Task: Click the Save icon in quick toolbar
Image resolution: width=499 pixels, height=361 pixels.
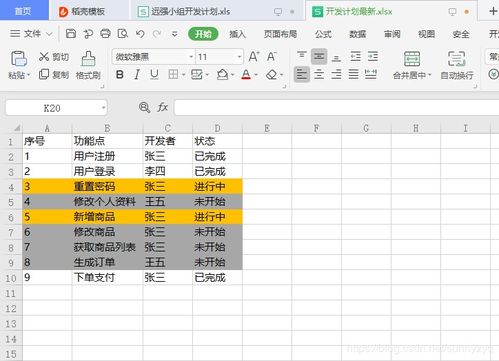Action: (x=71, y=34)
